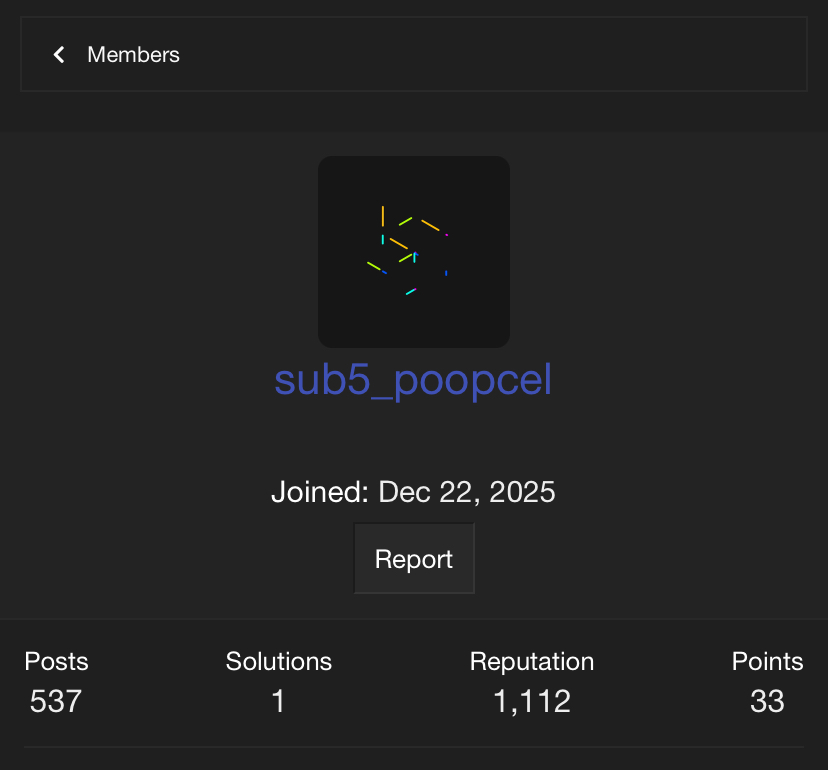Screen dimensions: 828x770
Task: Open the sub5_poopcel avatar image
Action: [x=414, y=251]
